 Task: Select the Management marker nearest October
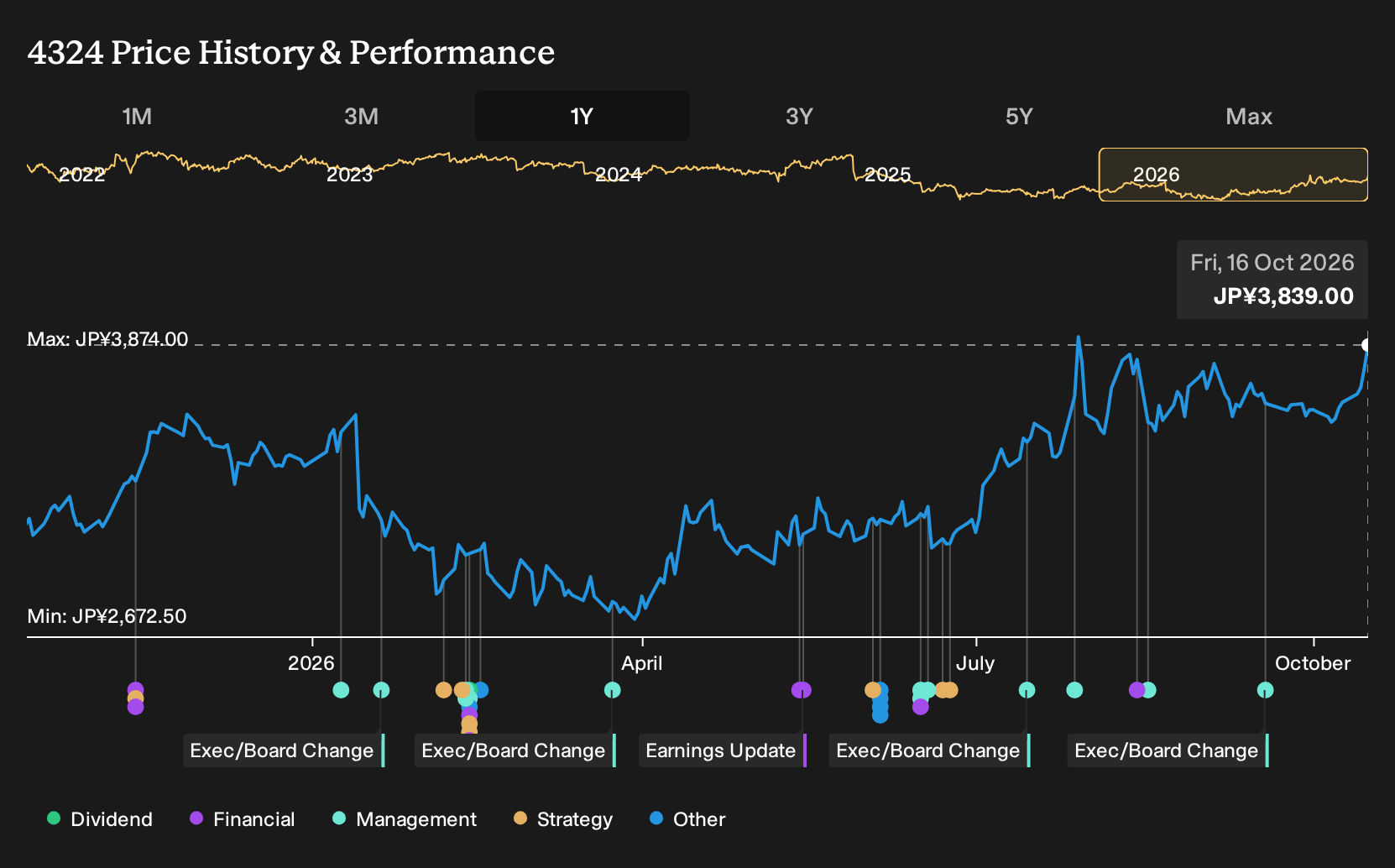1265,690
